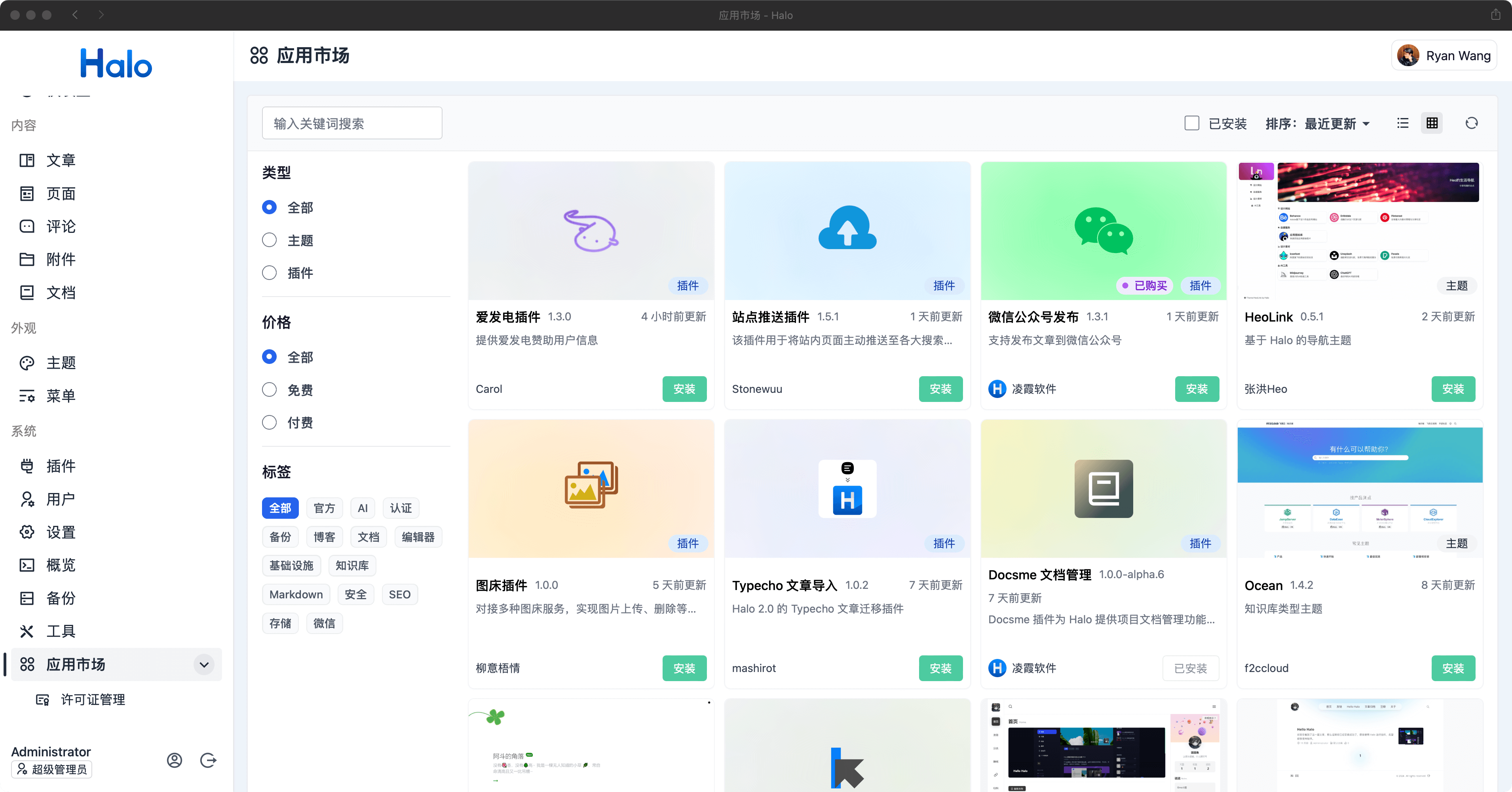Switch to grid view layout

point(1432,123)
